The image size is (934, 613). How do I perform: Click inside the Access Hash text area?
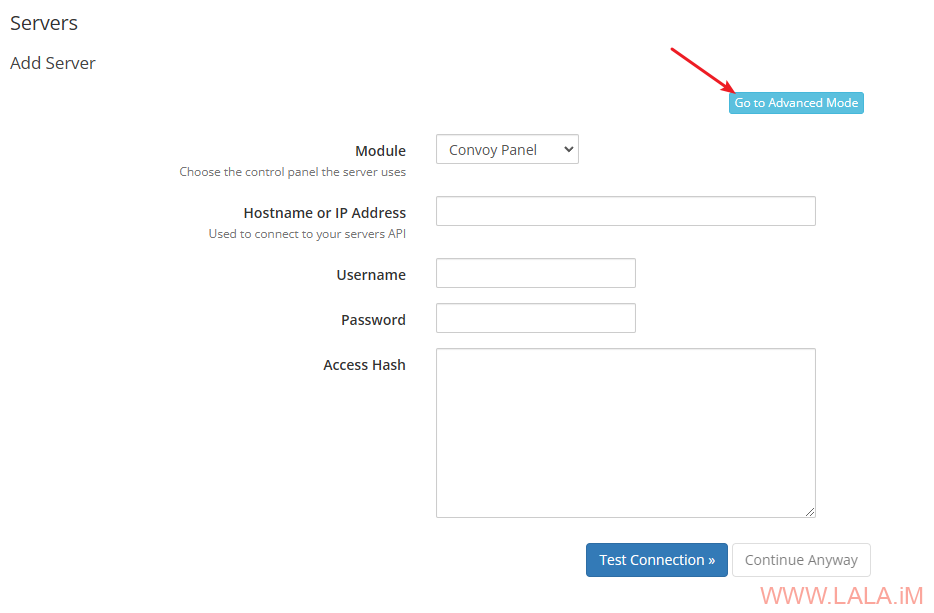pyautogui.click(x=625, y=432)
